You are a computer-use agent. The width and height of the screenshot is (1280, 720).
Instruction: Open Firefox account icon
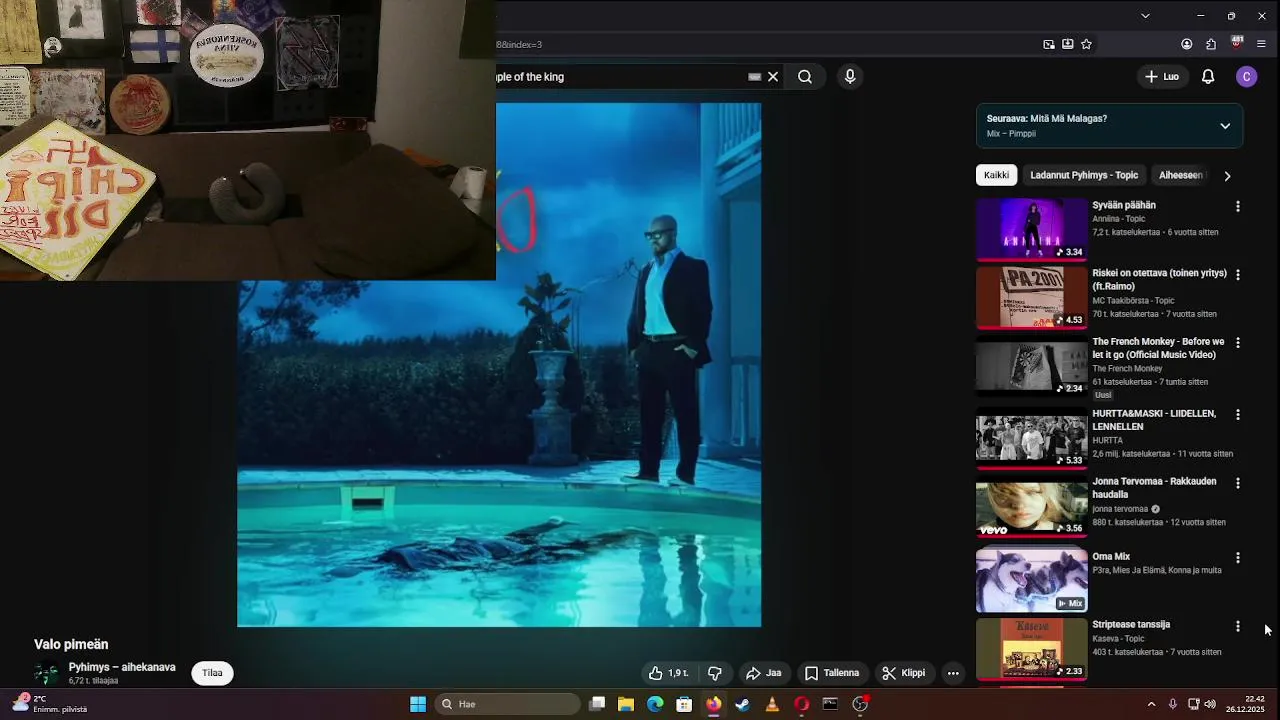[1187, 44]
